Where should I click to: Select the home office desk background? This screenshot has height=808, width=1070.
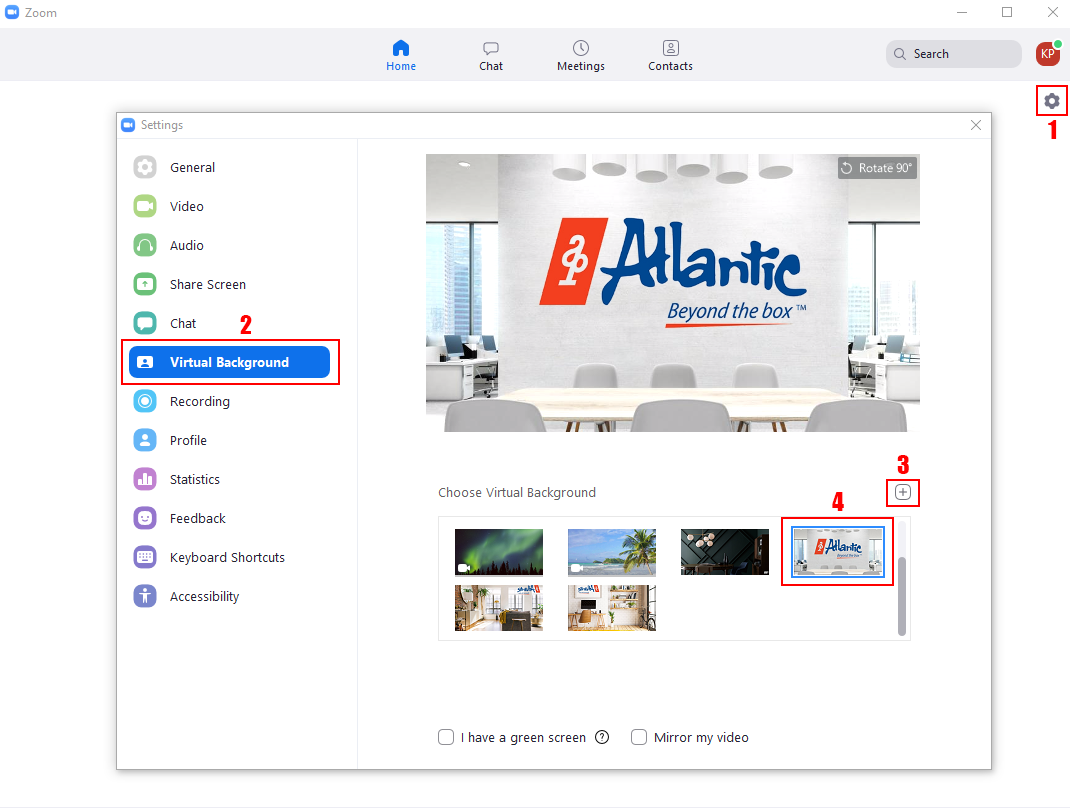[611, 607]
